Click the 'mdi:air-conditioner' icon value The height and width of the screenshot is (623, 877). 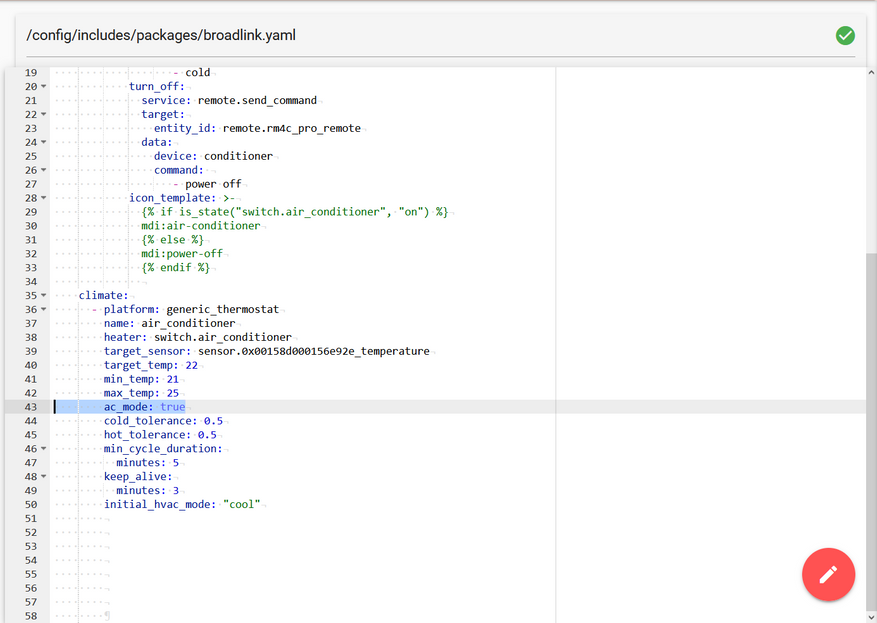tap(200, 226)
